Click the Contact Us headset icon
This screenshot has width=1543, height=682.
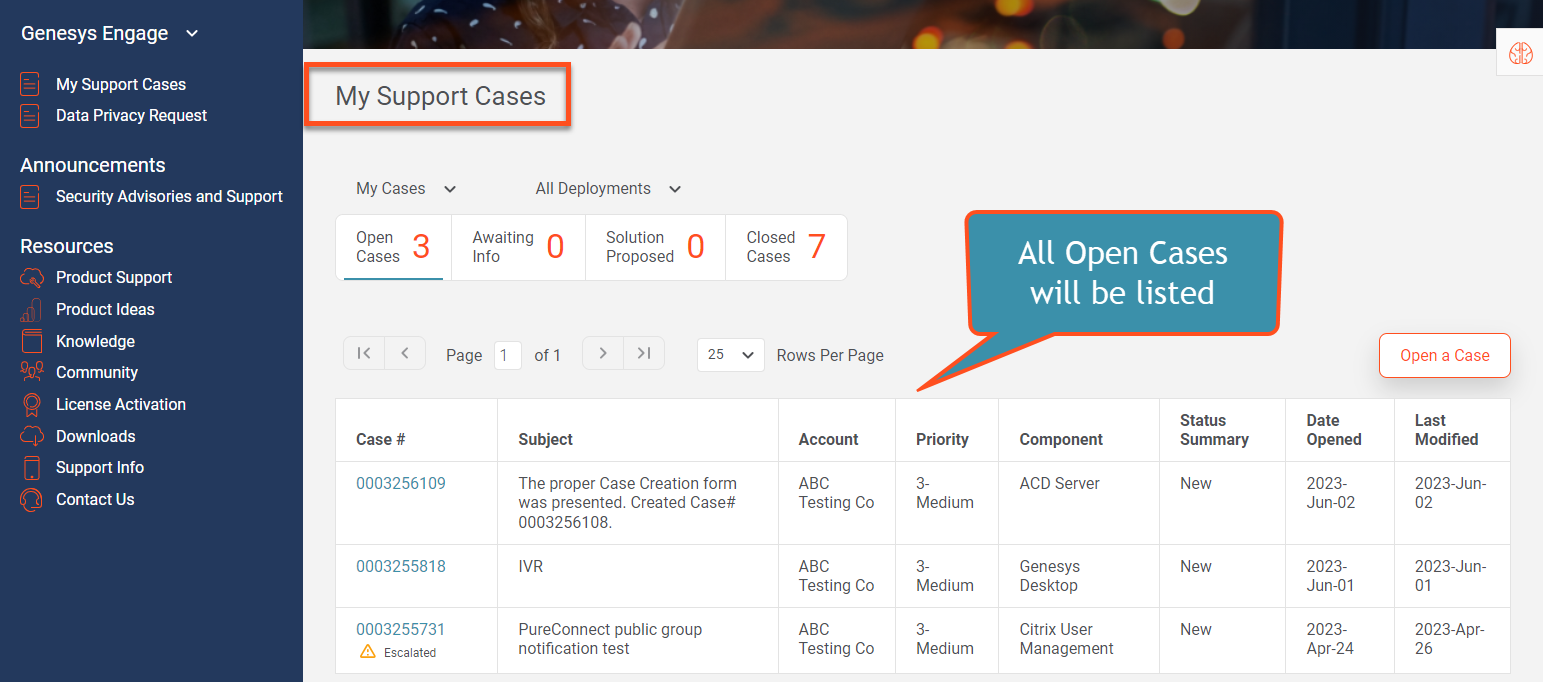click(x=32, y=499)
